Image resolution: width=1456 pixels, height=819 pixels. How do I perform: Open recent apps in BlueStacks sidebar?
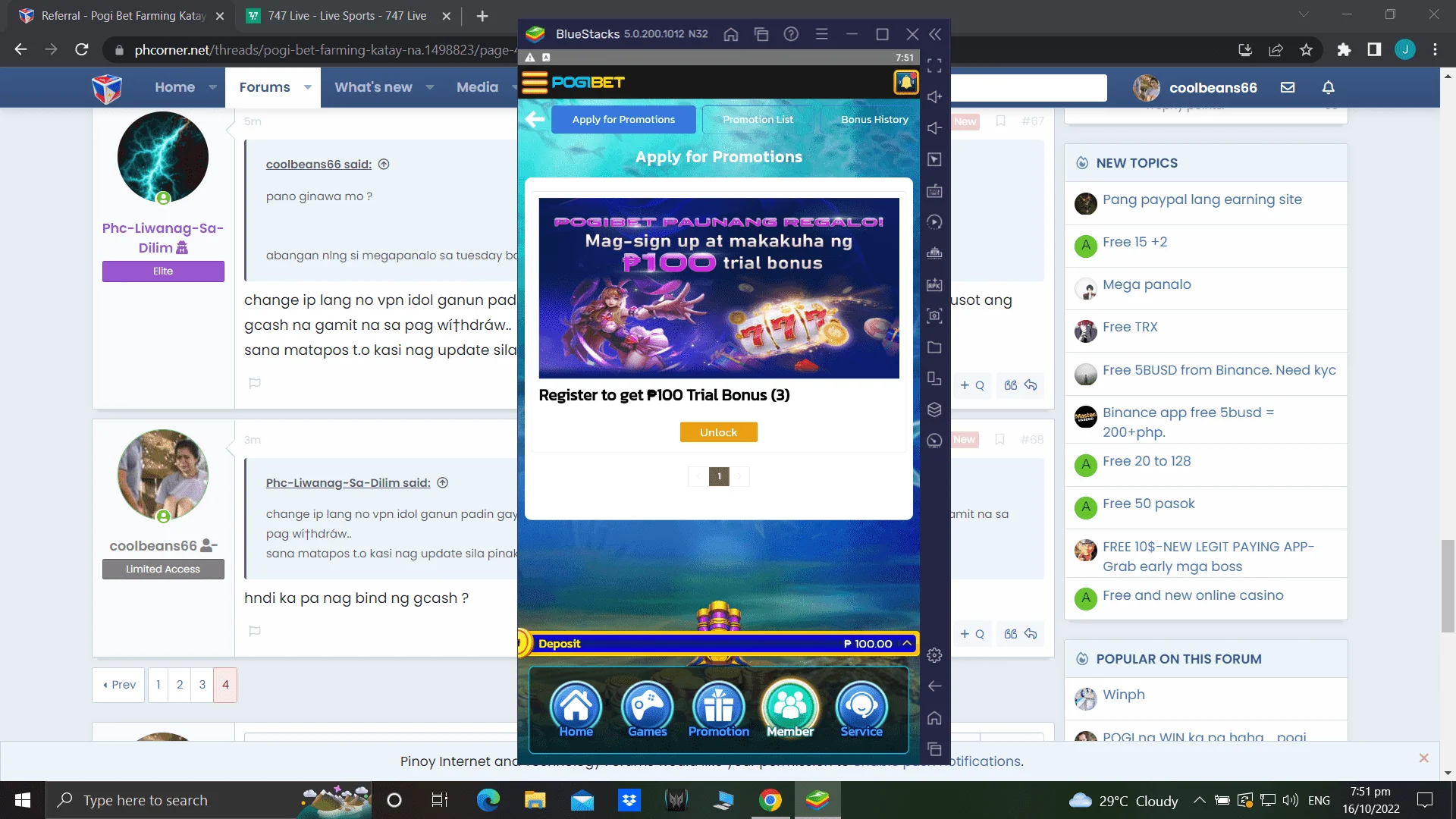(934, 749)
